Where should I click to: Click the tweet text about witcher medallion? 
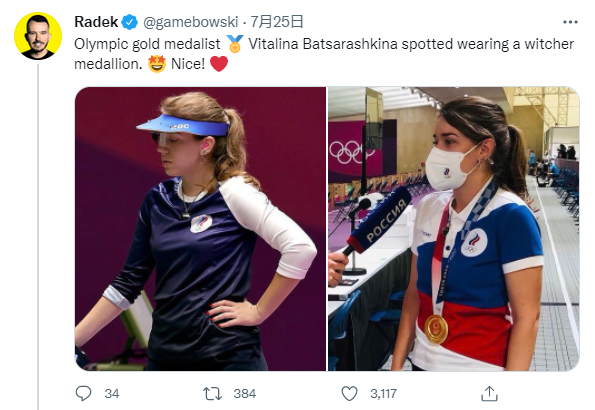click(x=324, y=54)
